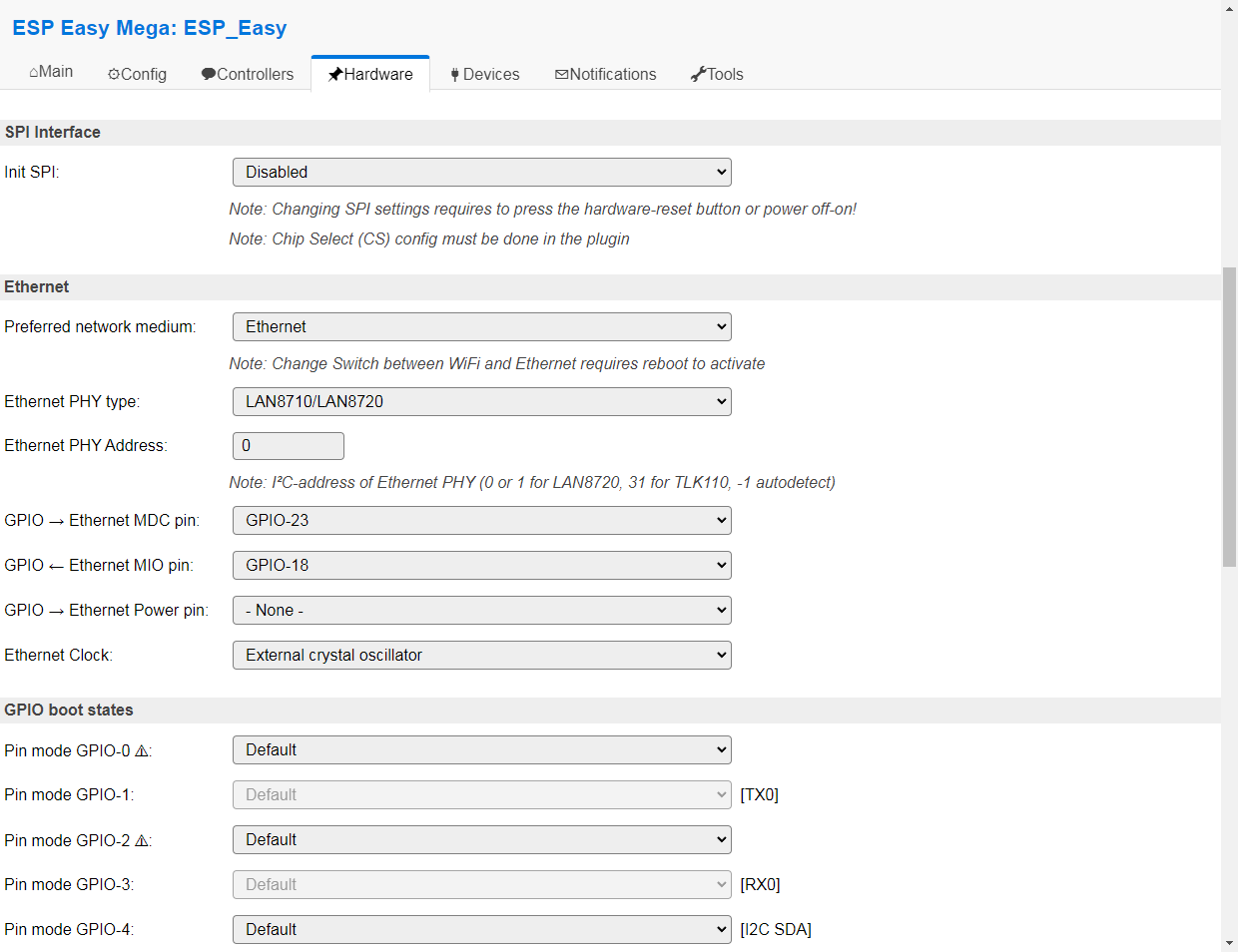Click the scrollbar down arrow
The height and width of the screenshot is (952, 1238).
(x=1229, y=943)
